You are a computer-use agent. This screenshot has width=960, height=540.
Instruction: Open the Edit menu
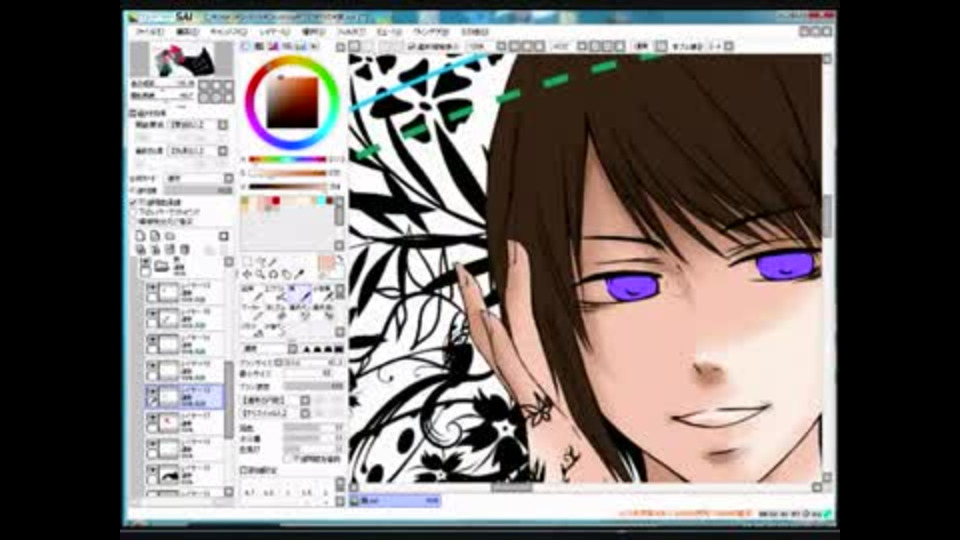pos(187,32)
